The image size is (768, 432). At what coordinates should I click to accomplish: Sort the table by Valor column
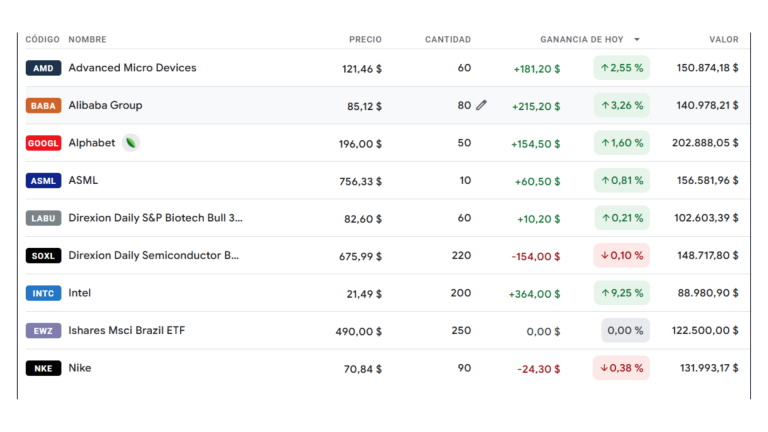pos(723,40)
